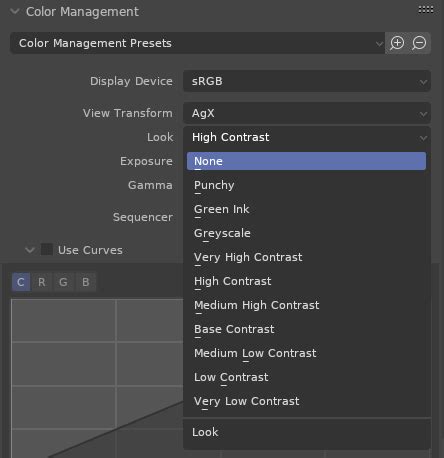Open the View Transform AgX dropdown
This screenshot has height=458, width=444.
pyautogui.click(x=307, y=113)
